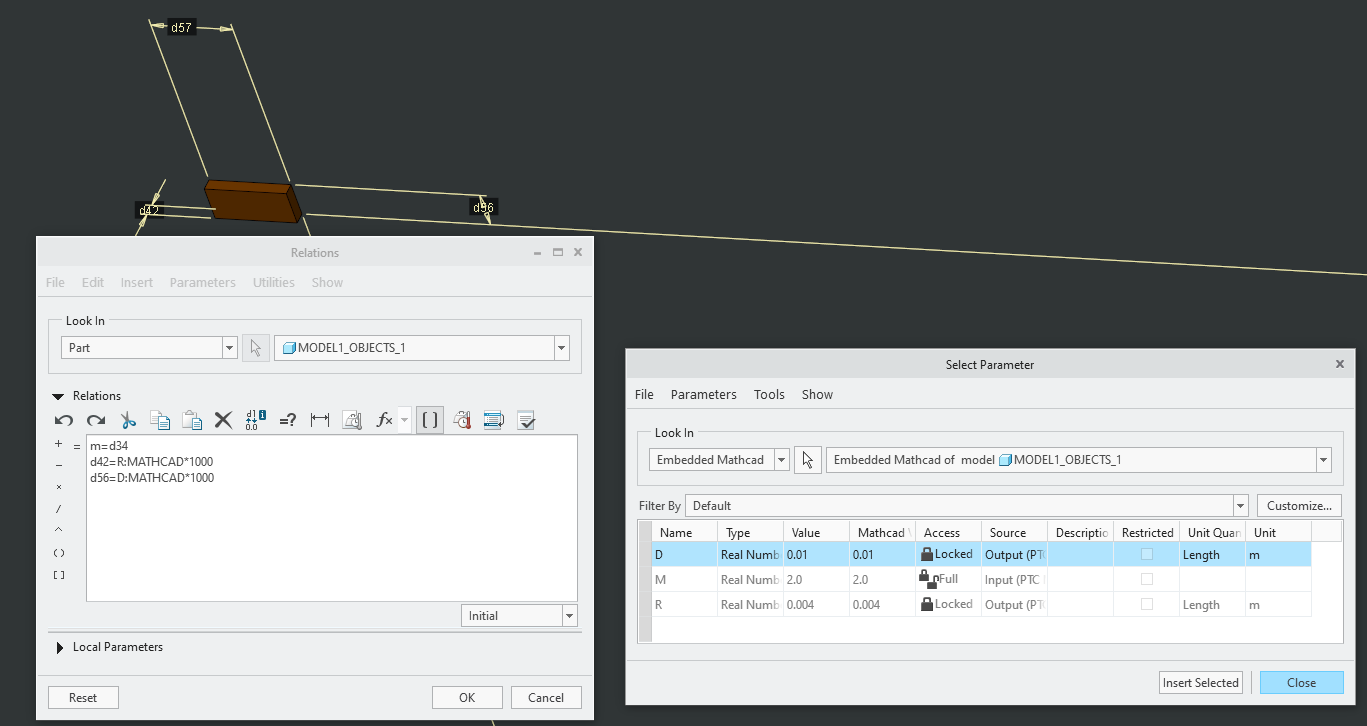Activate the parameter selection arrow
Viewport: 1367px width, 726px height.
coord(807,459)
